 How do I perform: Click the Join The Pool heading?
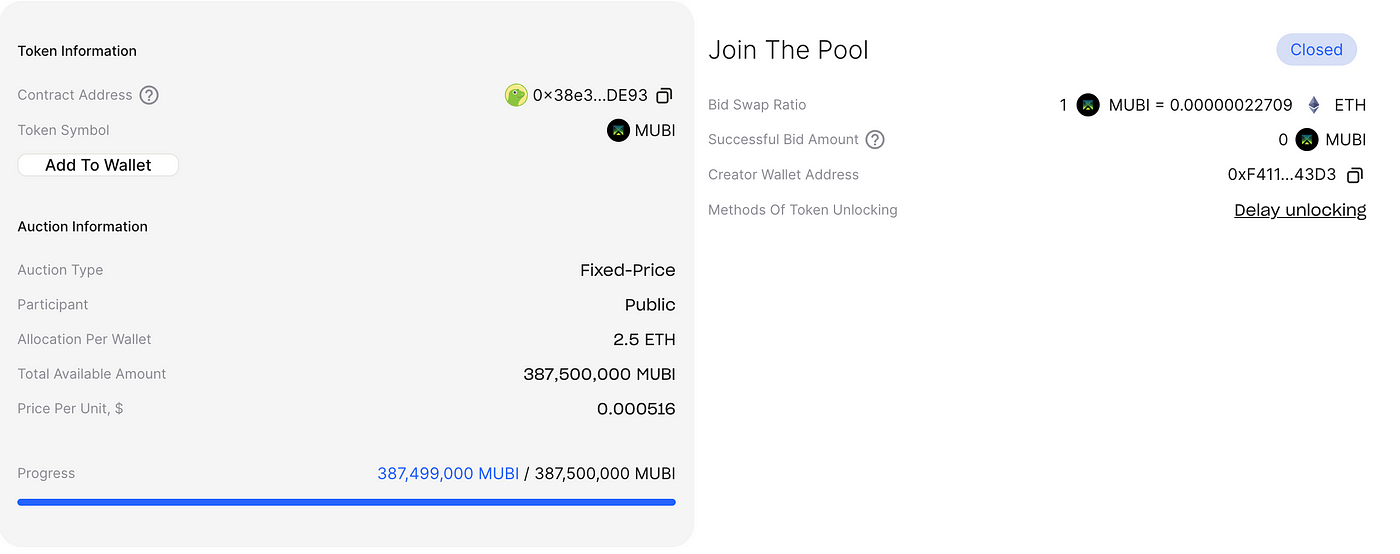(788, 50)
